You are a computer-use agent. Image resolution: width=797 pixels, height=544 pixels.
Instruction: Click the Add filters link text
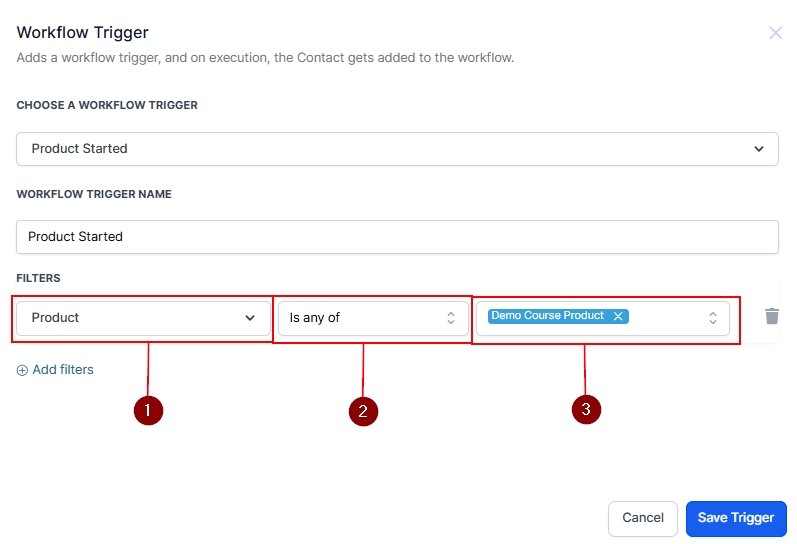click(63, 370)
